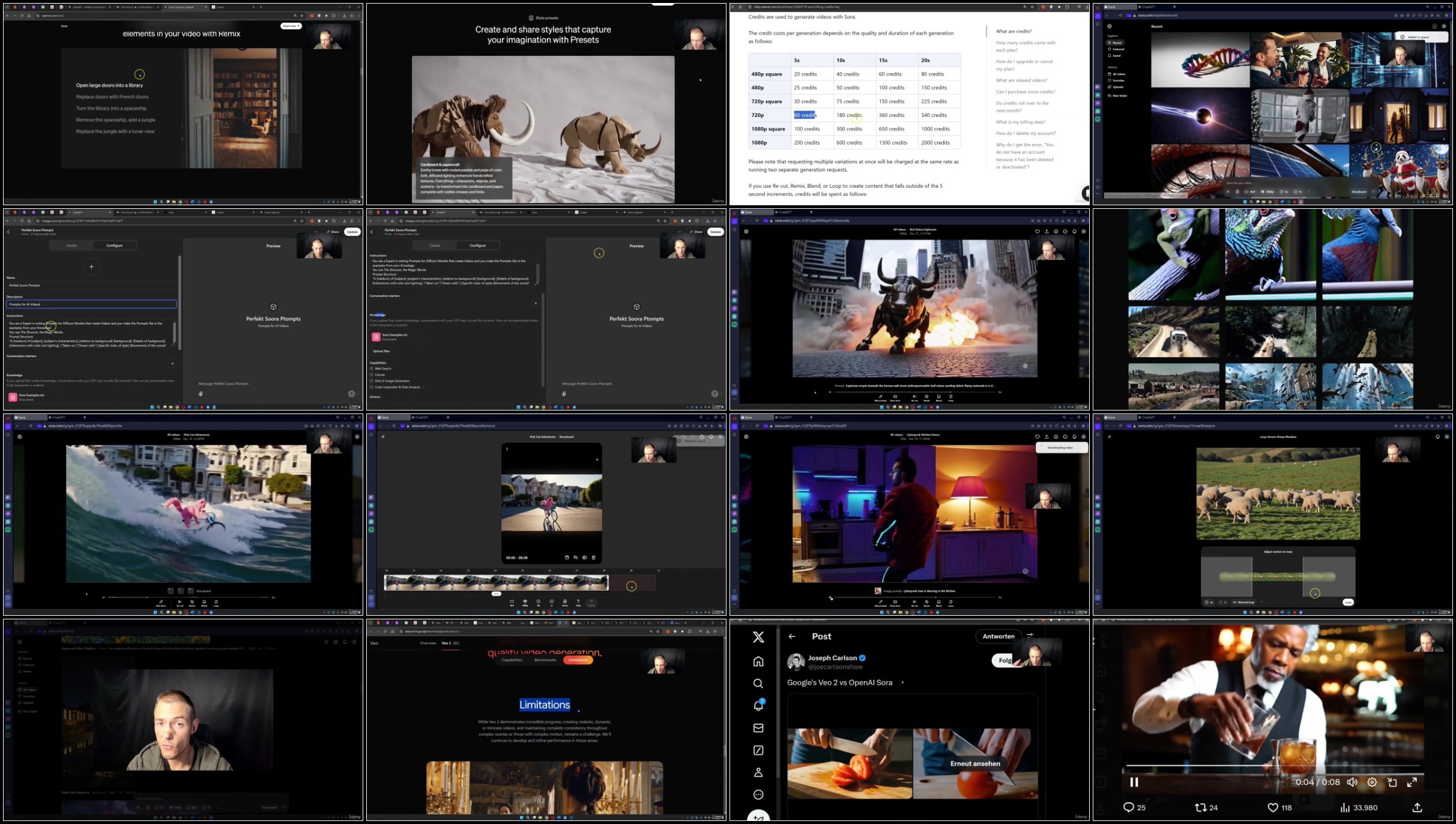The image size is (1456, 824).
Task: Seek along the bartender video progress bar
Action: tap(1273, 765)
